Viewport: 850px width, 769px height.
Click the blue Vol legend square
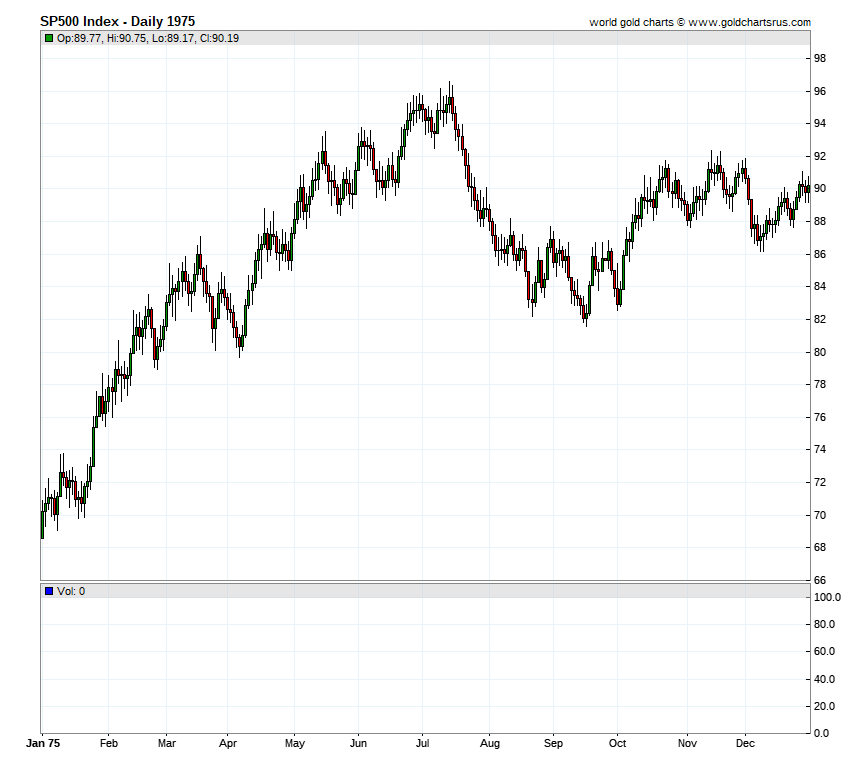pos(49,591)
